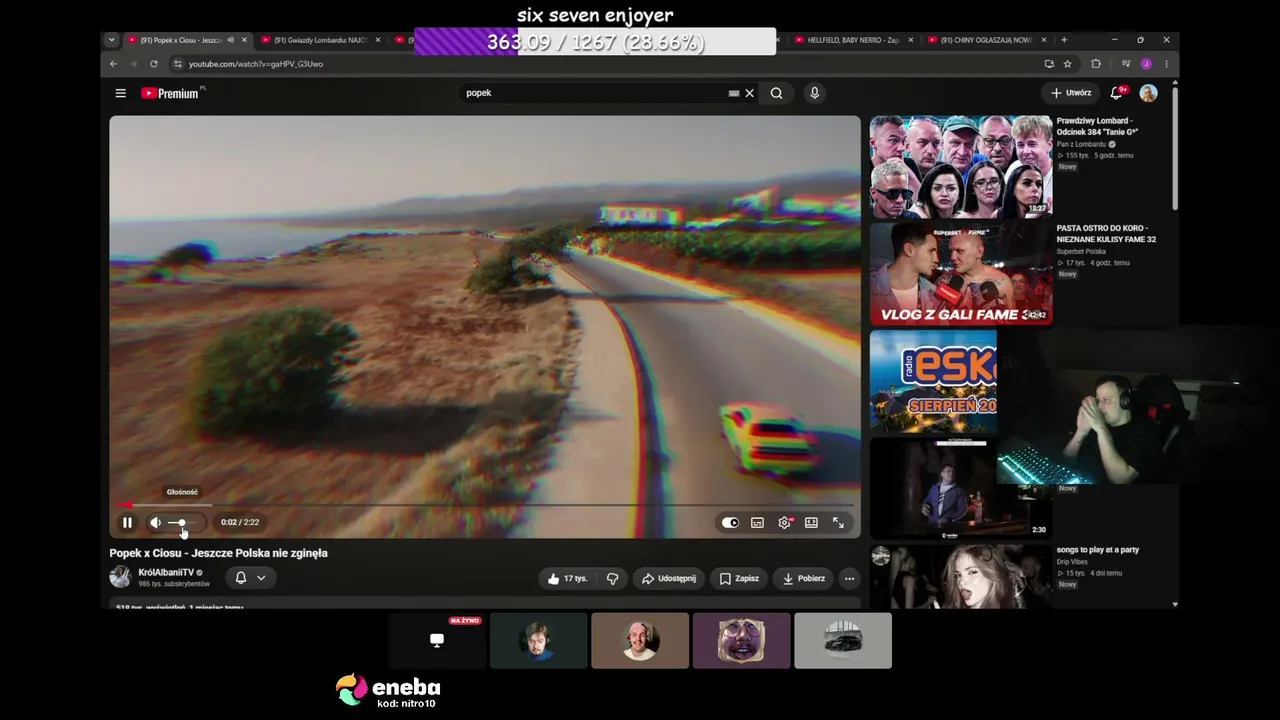This screenshot has height=720, width=1280.
Task: Submit the search with the magnifier button
Action: 776,93
